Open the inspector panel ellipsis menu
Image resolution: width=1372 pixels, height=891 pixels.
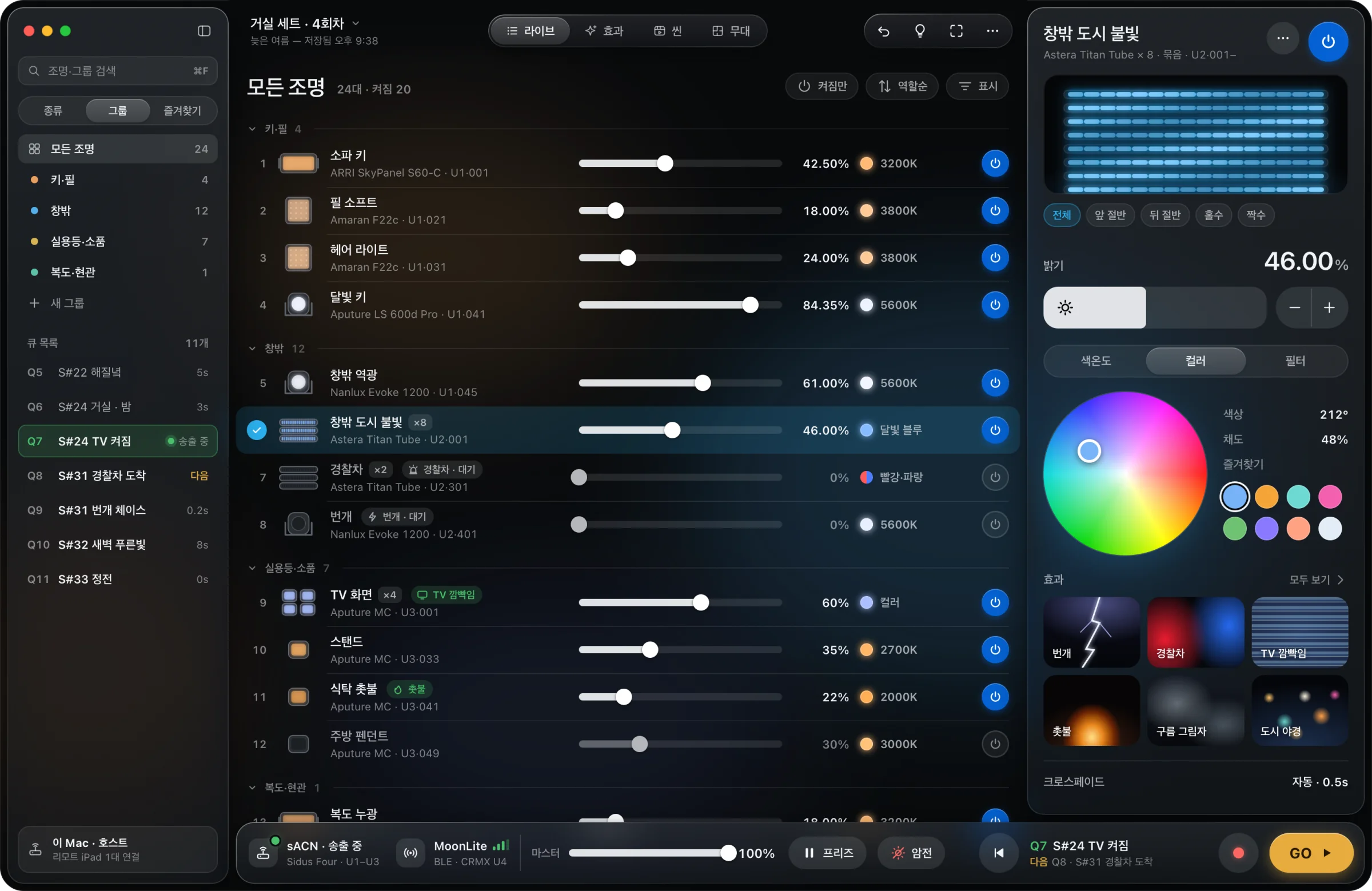click(x=1283, y=39)
